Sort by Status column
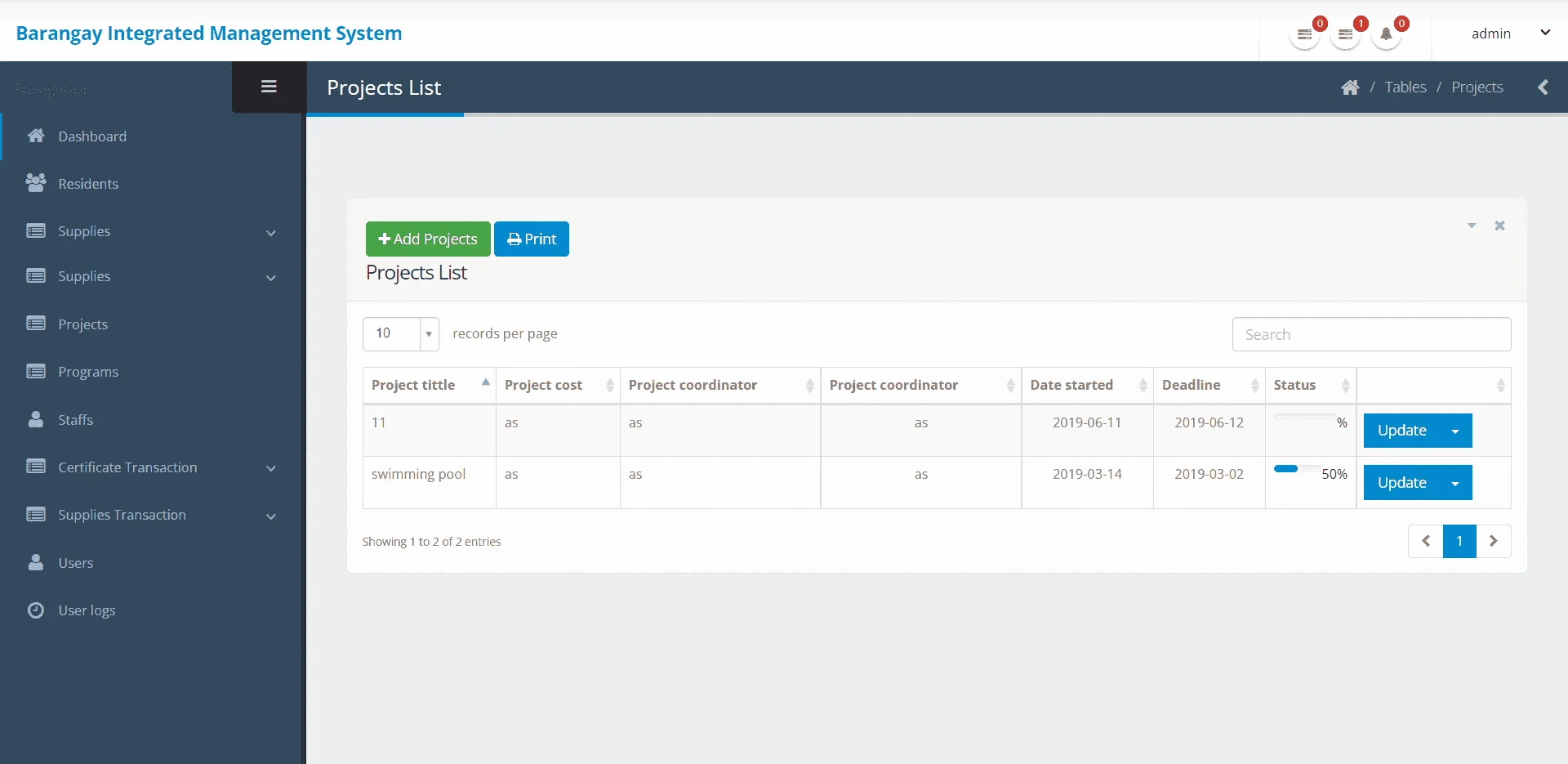Viewport: 1568px width, 764px height. click(1311, 385)
